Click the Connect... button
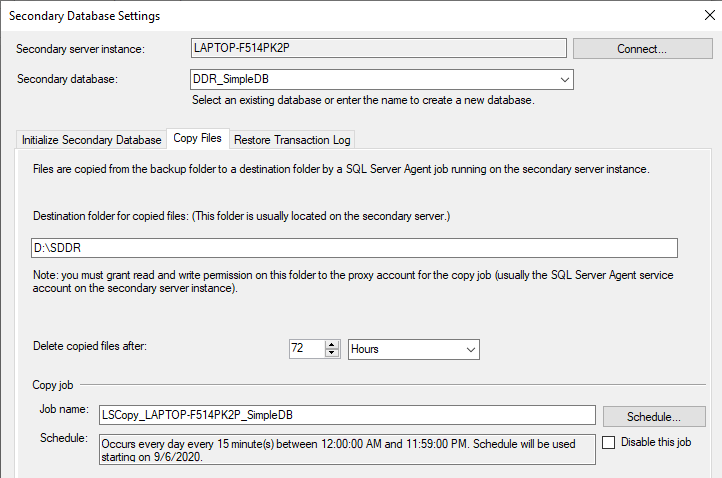 639,48
